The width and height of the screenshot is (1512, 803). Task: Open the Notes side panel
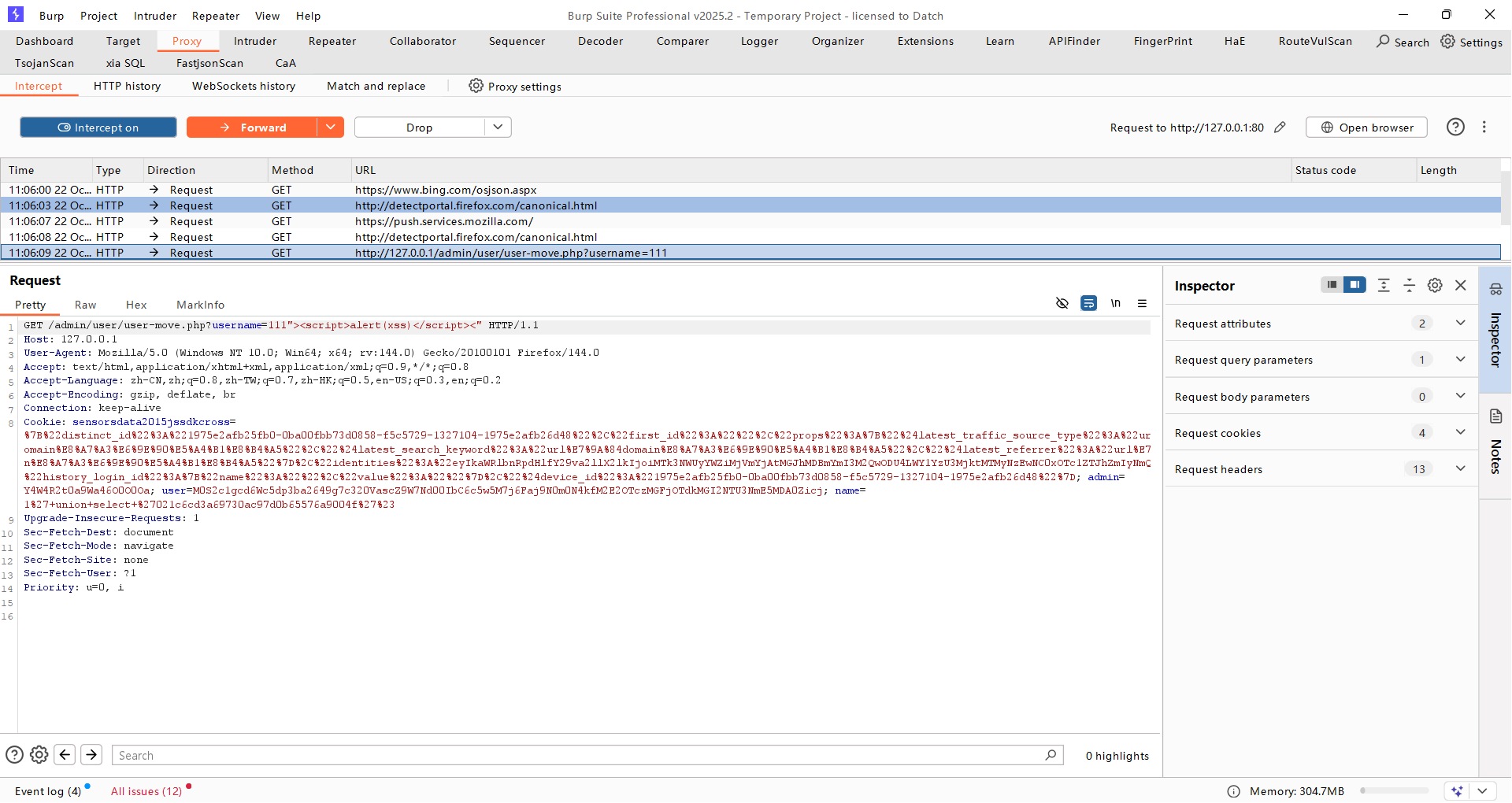click(1495, 445)
